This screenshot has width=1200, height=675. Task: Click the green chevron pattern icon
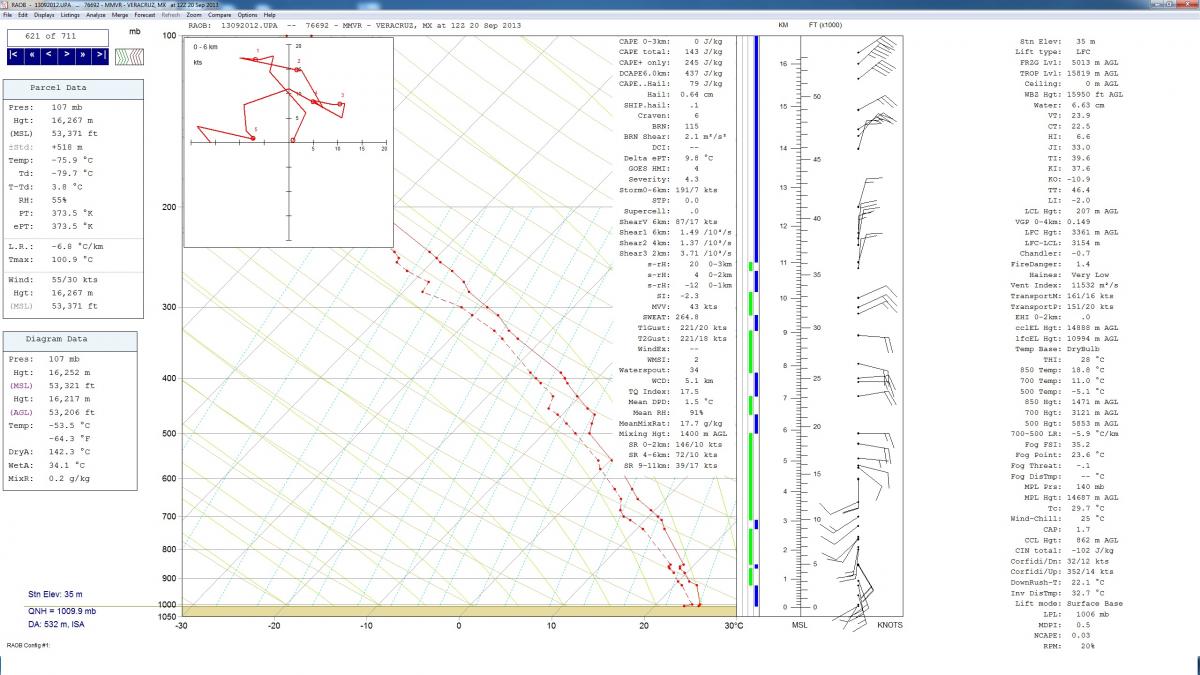pyautogui.click(x=127, y=56)
